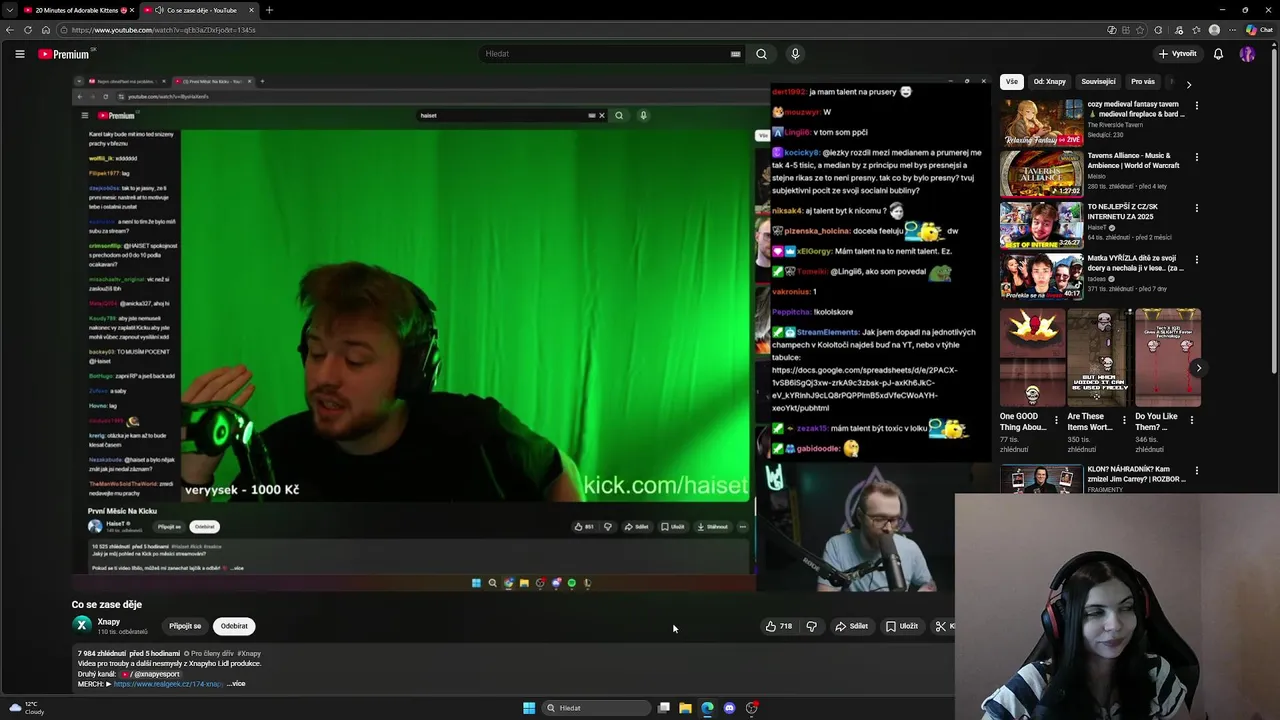Open the realgeek.cz merch link
The width and height of the screenshot is (1280, 720).
click(168, 684)
